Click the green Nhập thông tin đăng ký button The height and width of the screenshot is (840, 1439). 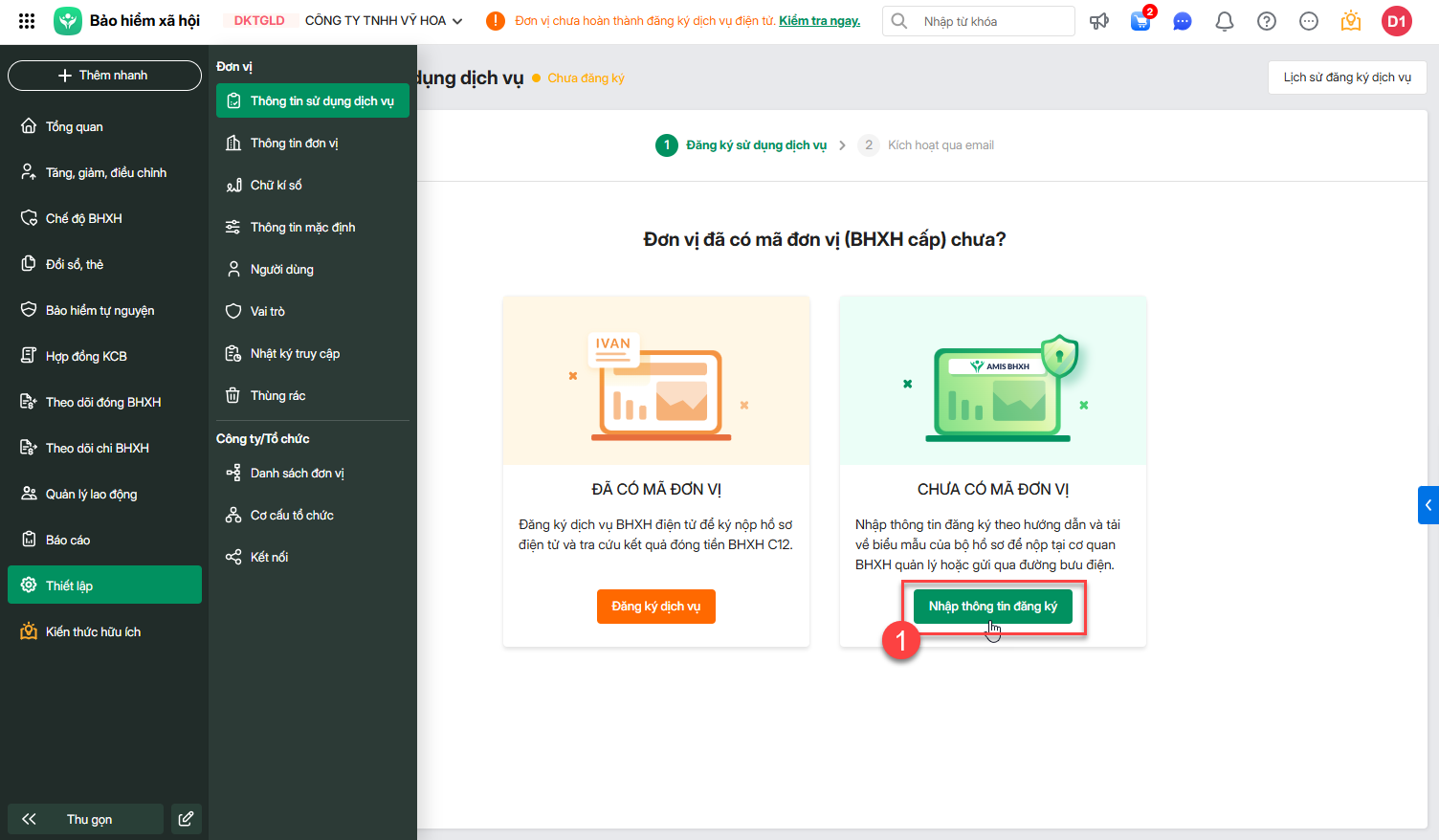point(993,607)
